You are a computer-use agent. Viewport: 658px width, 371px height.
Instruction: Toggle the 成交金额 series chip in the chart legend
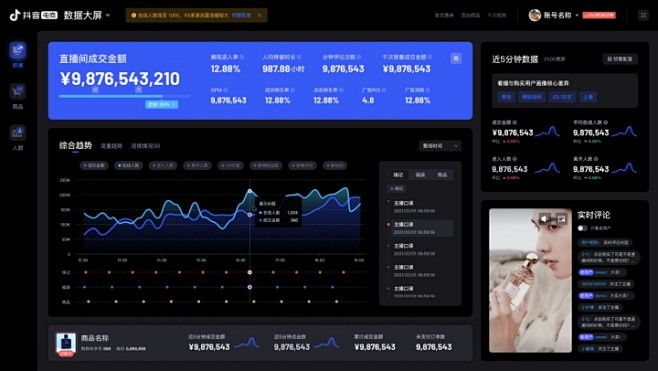[94, 165]
